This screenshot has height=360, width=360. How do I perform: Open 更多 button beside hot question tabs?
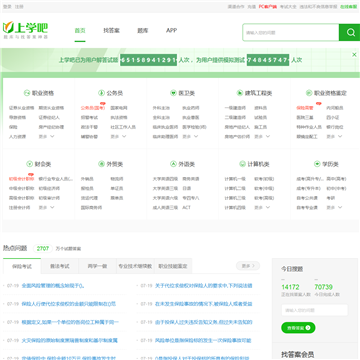click(248, 266)
